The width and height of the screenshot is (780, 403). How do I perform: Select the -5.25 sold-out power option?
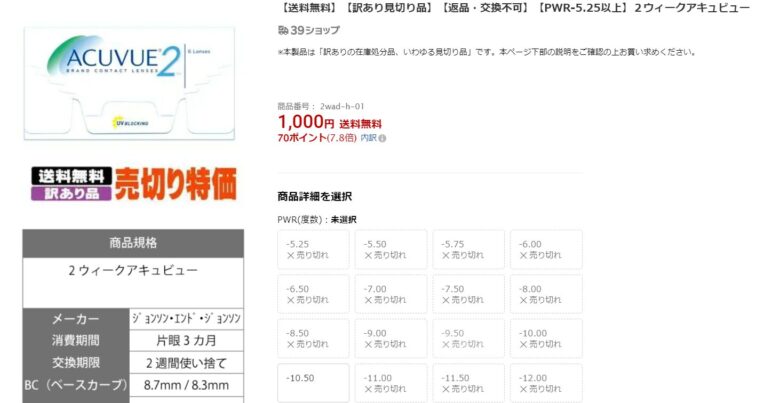tap(313, 249)
